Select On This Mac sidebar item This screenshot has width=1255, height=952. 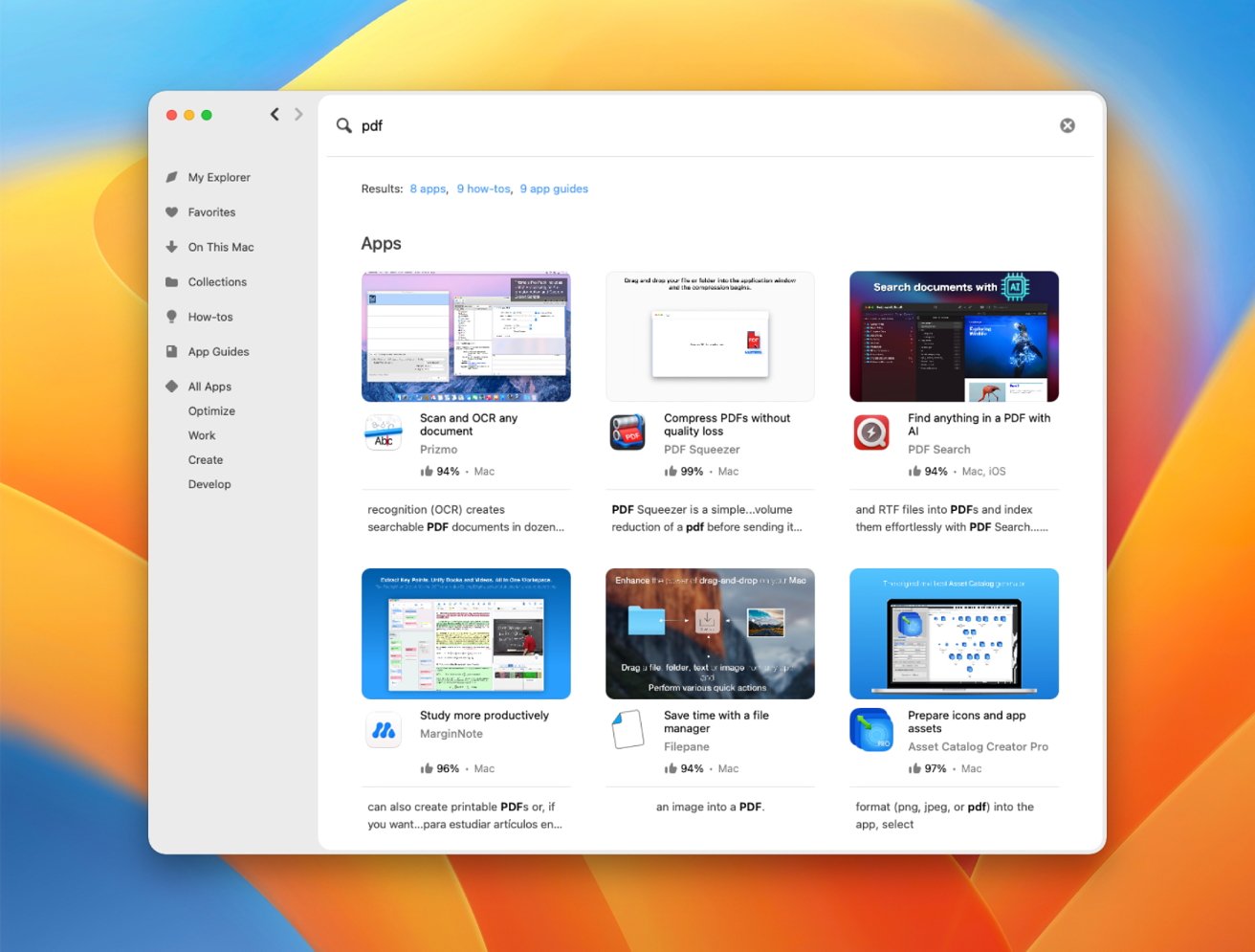221,247
